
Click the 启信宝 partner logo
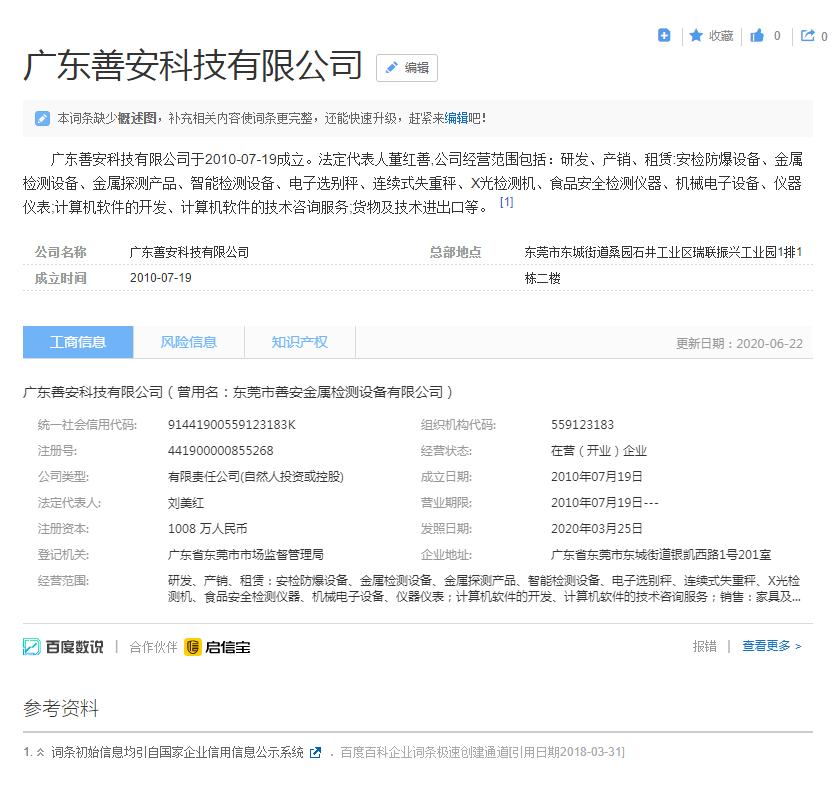(x=217, y=647)
